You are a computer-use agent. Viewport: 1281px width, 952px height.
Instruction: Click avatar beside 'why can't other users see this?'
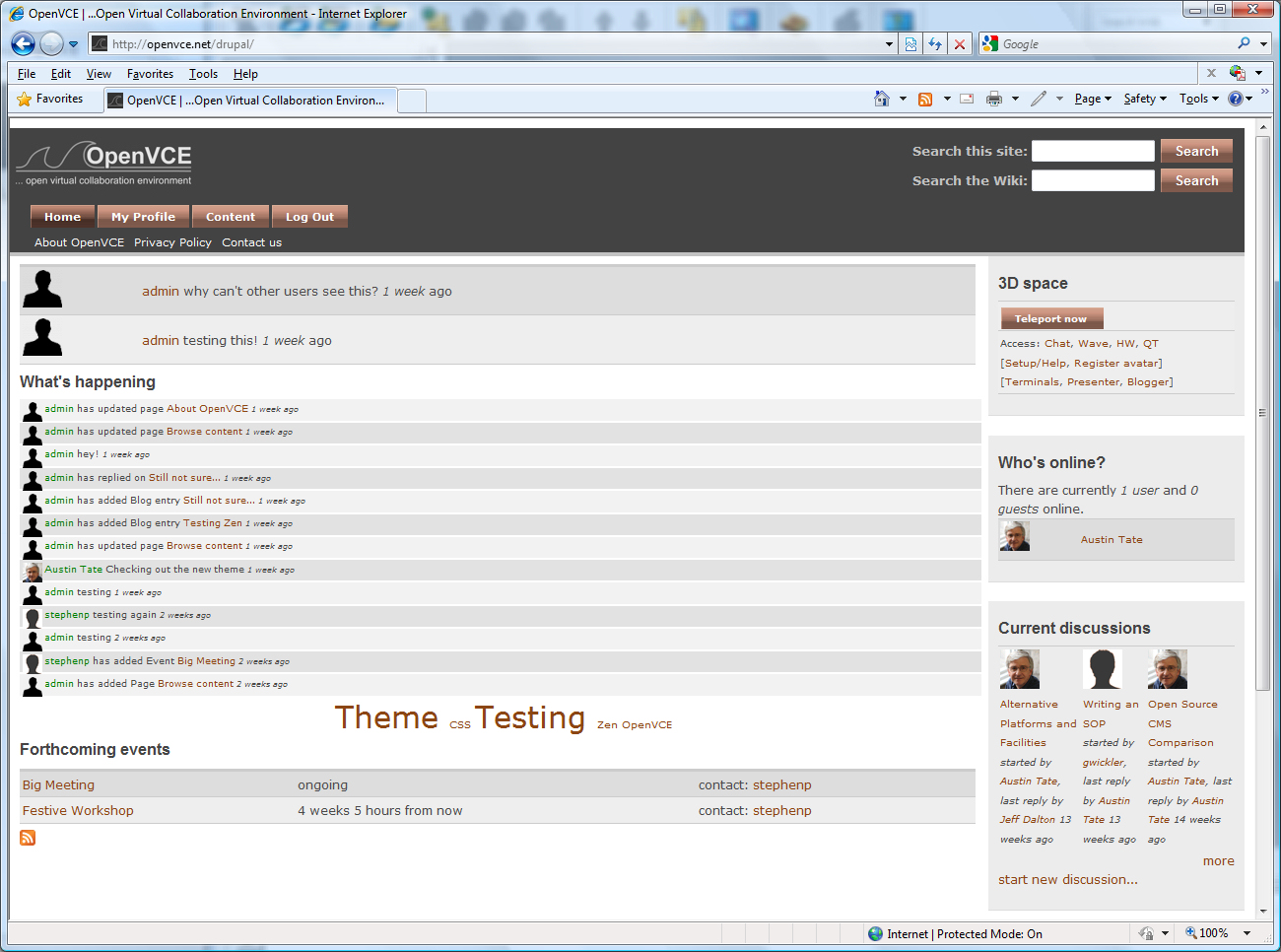(42, 290)
